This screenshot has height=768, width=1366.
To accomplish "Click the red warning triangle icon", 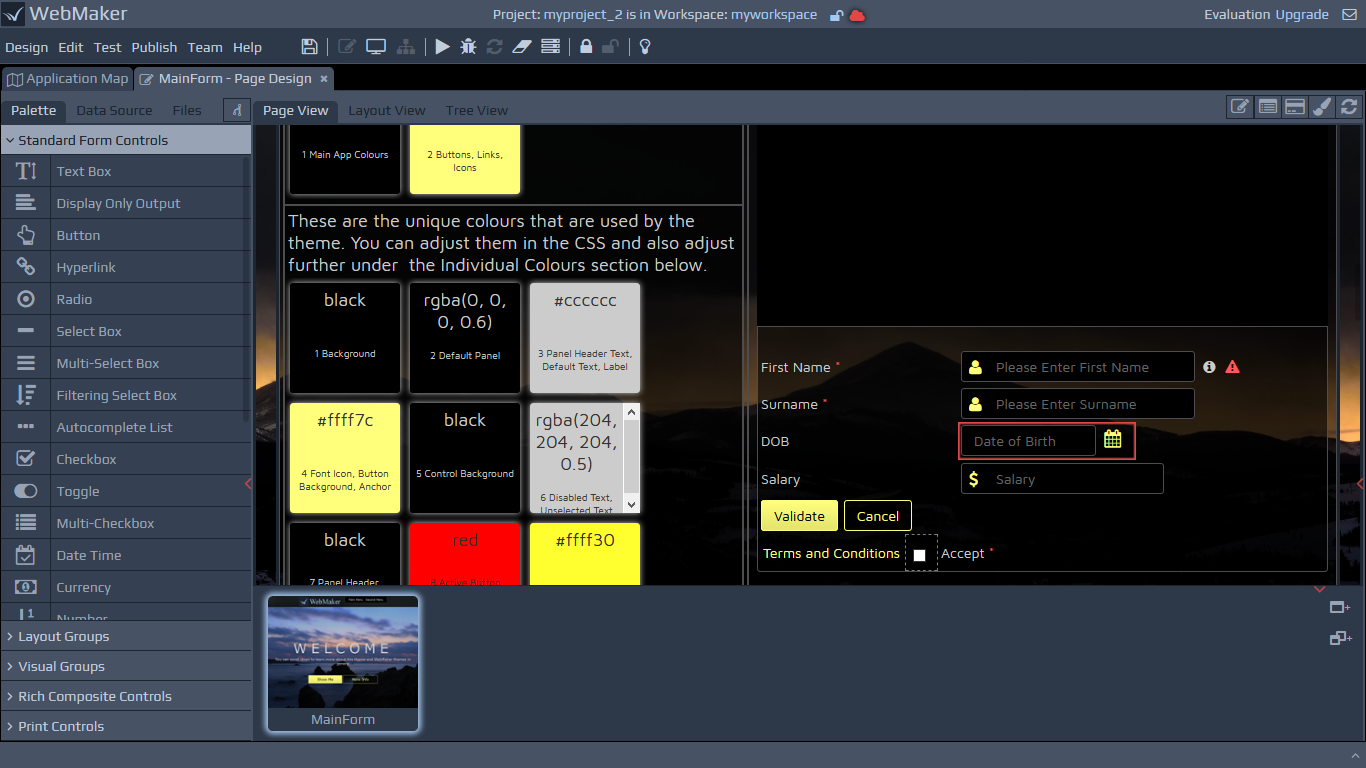I will pos(1232,367).
